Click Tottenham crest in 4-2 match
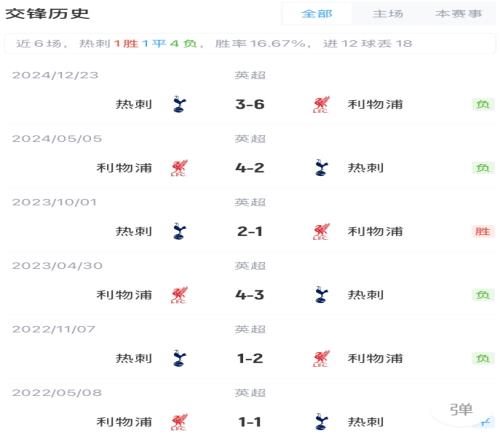Screen dimensions: 500x440 coord(321,168)
